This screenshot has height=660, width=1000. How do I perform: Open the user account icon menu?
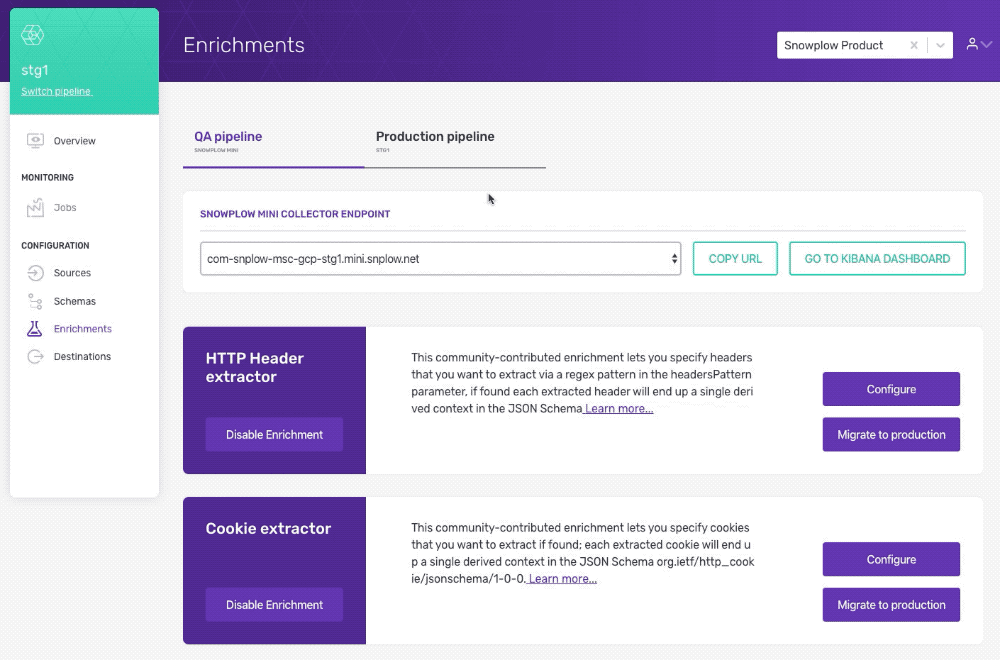tap(971, 44)
